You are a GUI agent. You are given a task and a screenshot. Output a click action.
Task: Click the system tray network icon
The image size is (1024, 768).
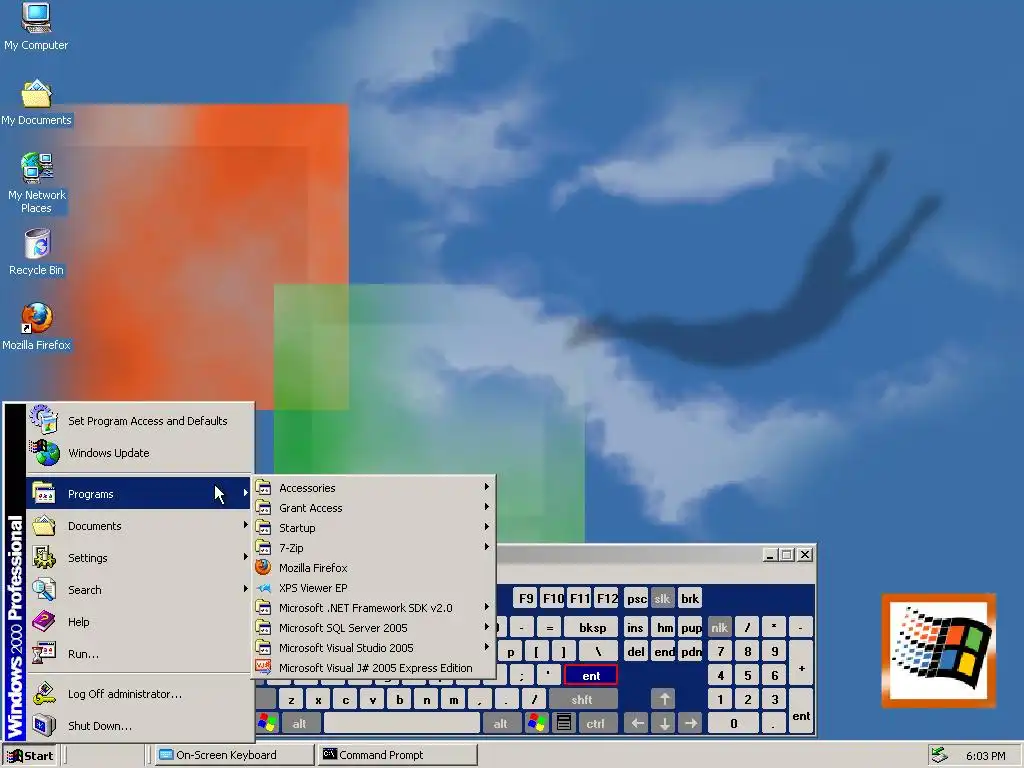pos(939,755)
